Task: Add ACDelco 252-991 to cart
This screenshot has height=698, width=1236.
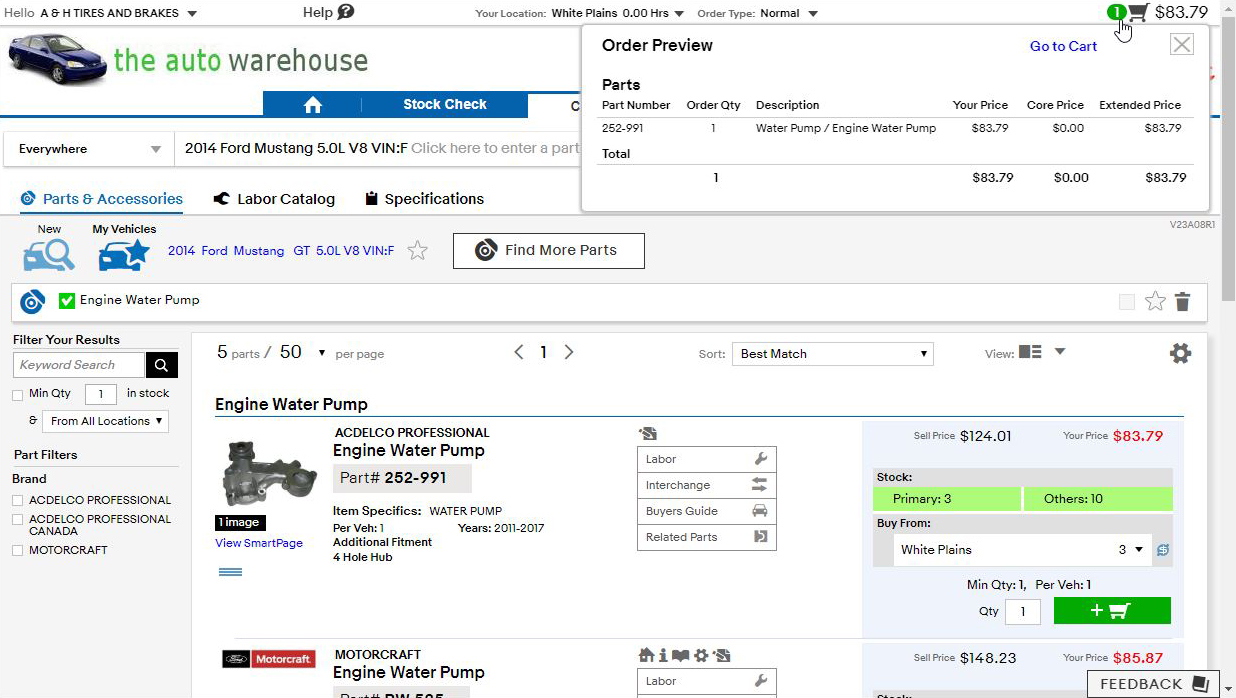Action: (x=1112, y=611)
